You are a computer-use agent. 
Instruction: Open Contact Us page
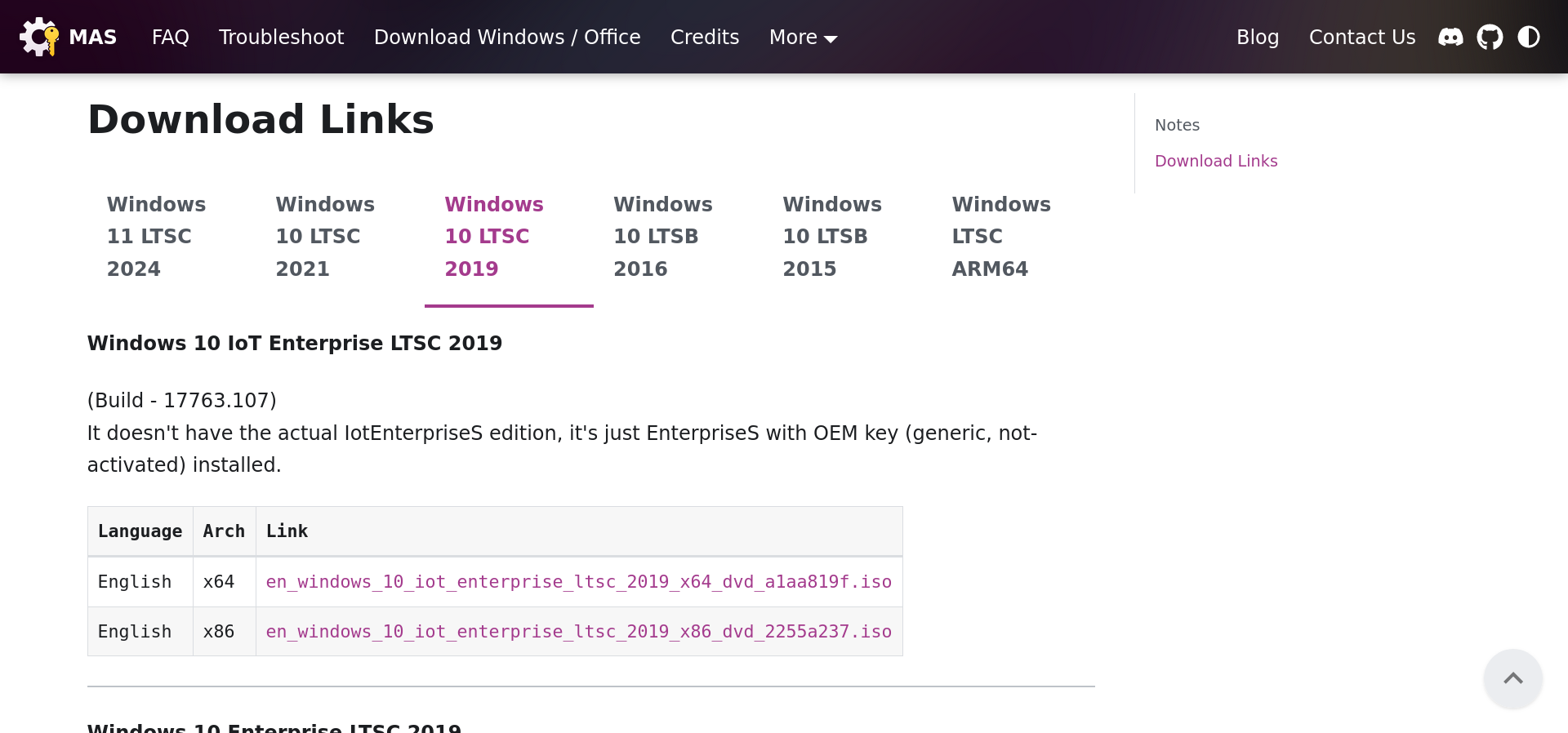1361,38
